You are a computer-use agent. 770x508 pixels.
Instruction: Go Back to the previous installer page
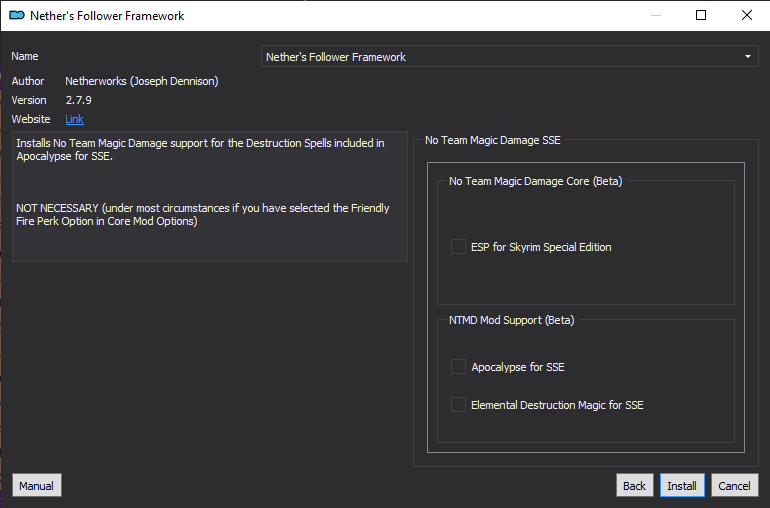634,485
